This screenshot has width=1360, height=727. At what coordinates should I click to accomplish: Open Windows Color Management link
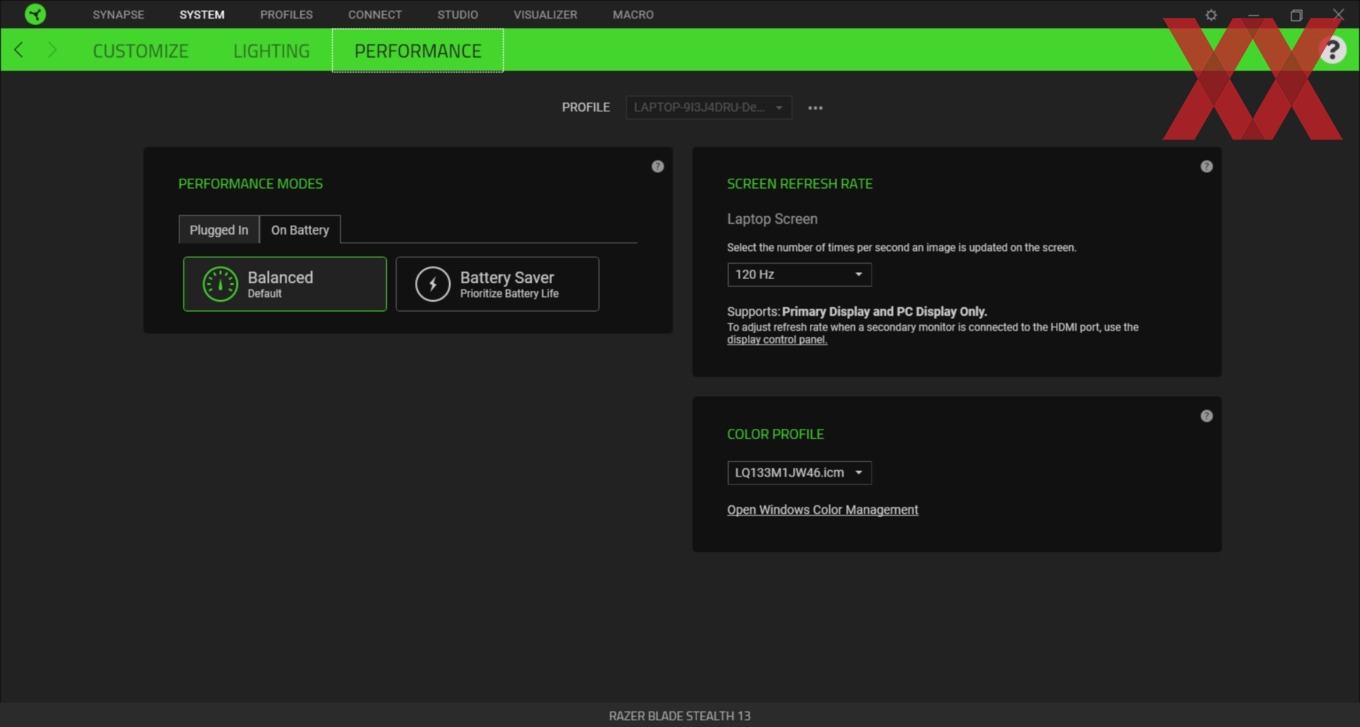[822, 510]
